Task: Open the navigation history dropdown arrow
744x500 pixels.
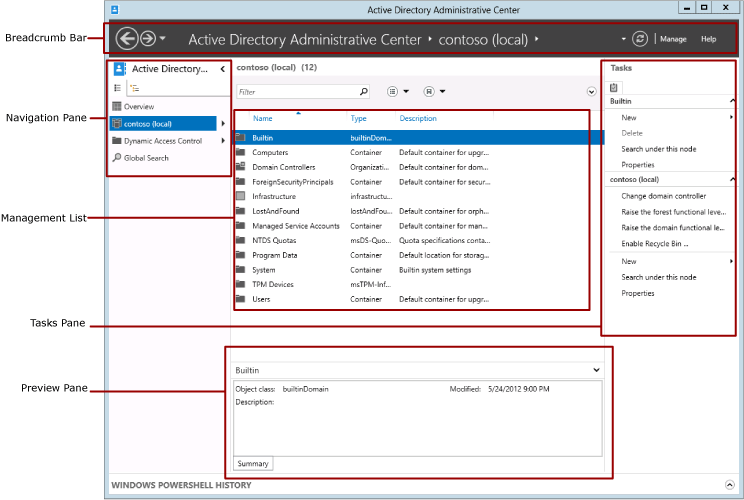Action: click(162, 38)
